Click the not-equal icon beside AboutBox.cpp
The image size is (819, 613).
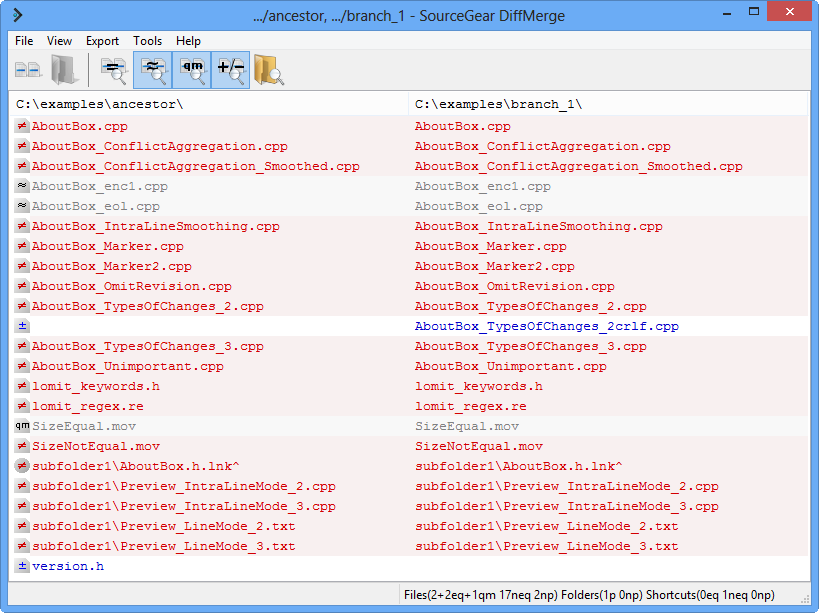(22, 127)
